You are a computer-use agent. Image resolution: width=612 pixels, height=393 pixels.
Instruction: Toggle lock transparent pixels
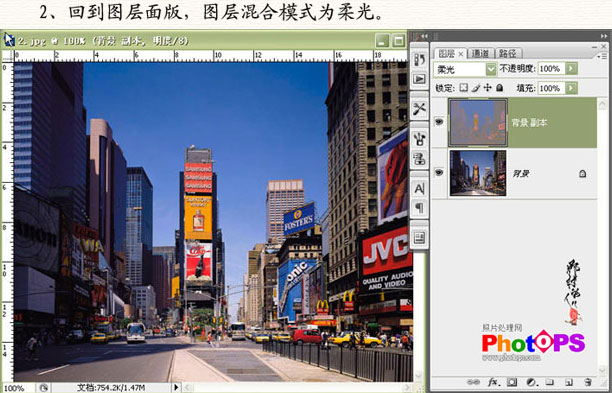click(x=463, y=88)
